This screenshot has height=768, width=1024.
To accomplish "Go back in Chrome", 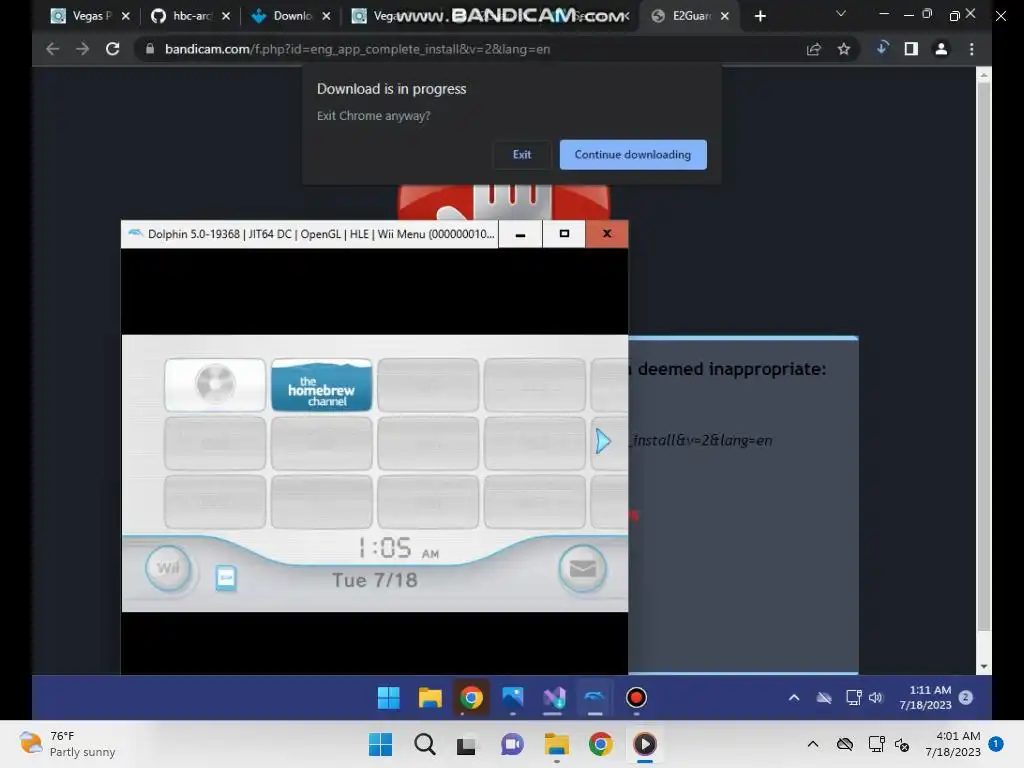I will coord(53,49).
